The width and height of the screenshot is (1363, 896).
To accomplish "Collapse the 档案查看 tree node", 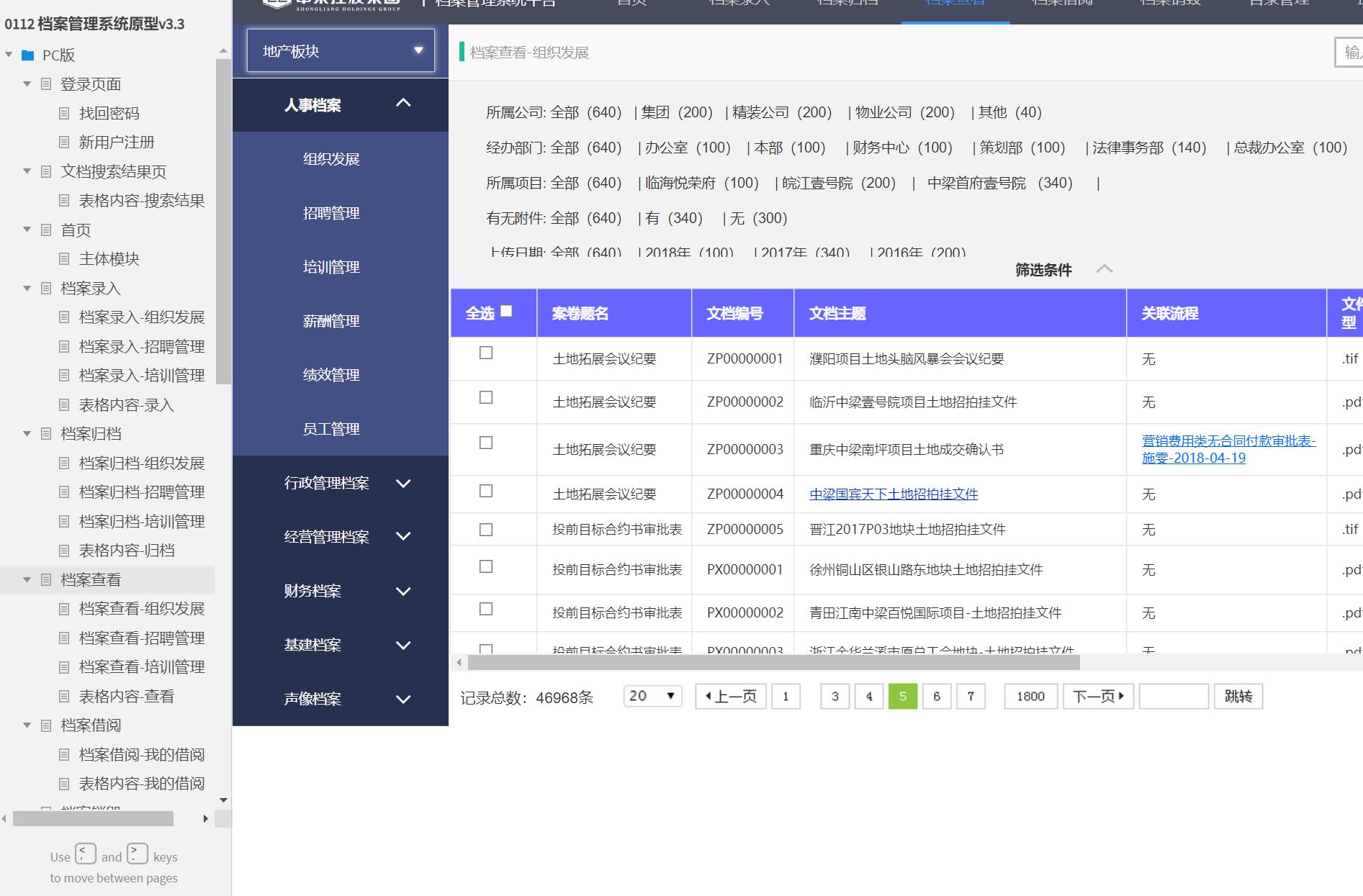I will (x=27, y=580).
